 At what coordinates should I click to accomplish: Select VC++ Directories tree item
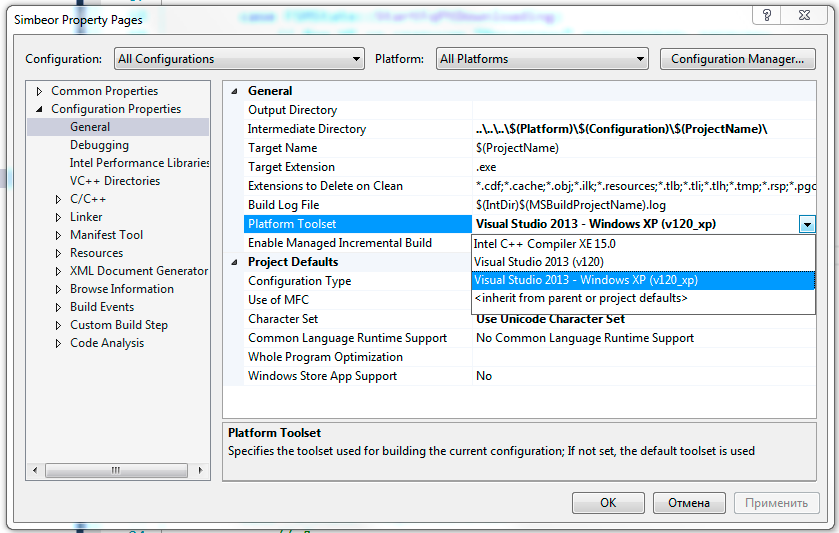click(114, 181)
